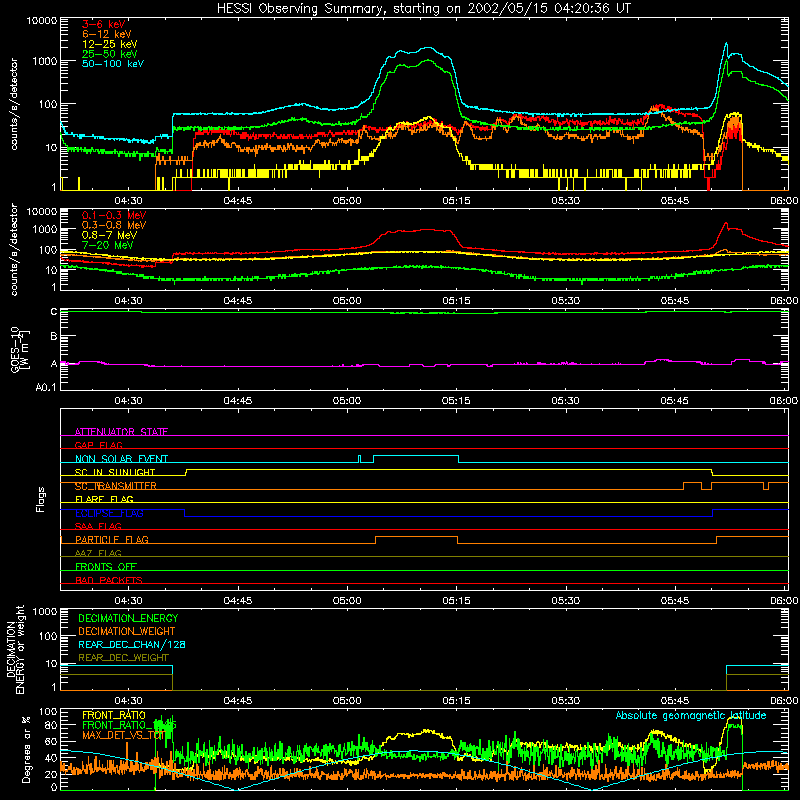This screenshot has width=800, height=800.
Task: Click the "04:45" time label under the decimation panel
Action: click(x=238, y=701)
